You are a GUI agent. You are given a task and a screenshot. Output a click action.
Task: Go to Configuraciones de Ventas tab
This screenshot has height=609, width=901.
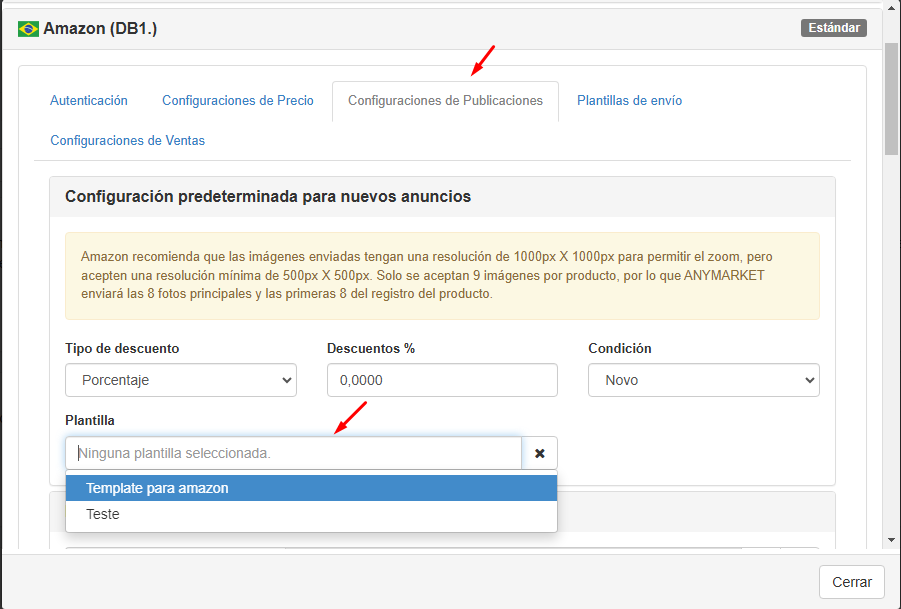pos(128,141)
